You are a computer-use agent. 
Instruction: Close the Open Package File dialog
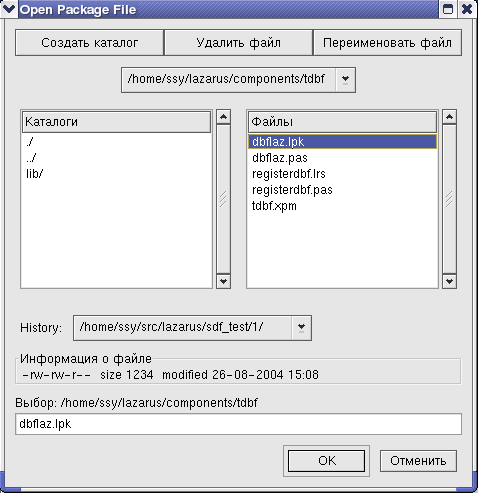tap(467, 9)
